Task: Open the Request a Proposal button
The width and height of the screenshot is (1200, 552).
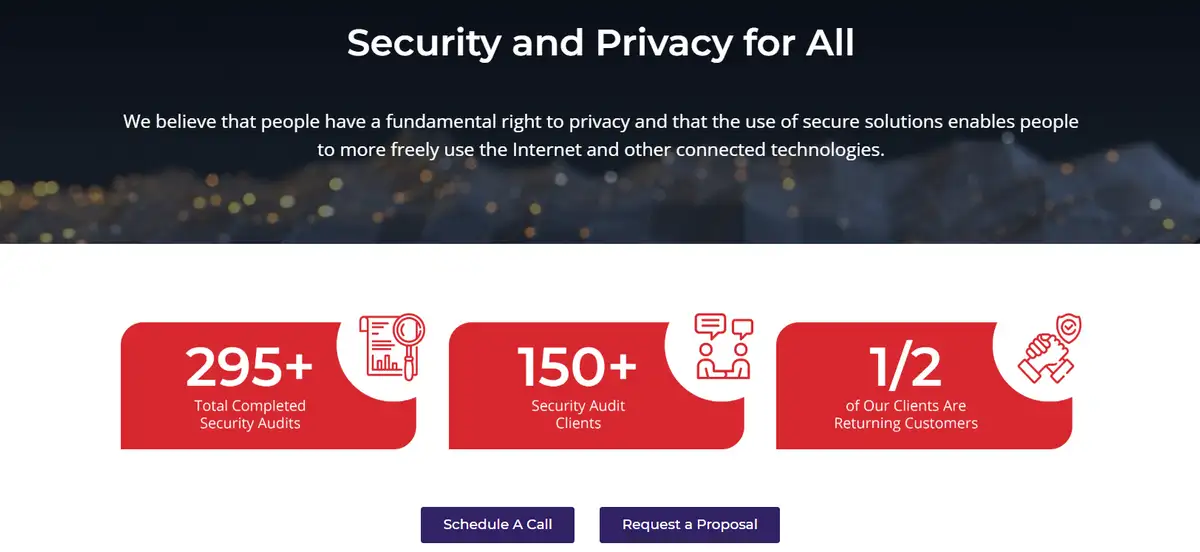Action: (689, 524)
